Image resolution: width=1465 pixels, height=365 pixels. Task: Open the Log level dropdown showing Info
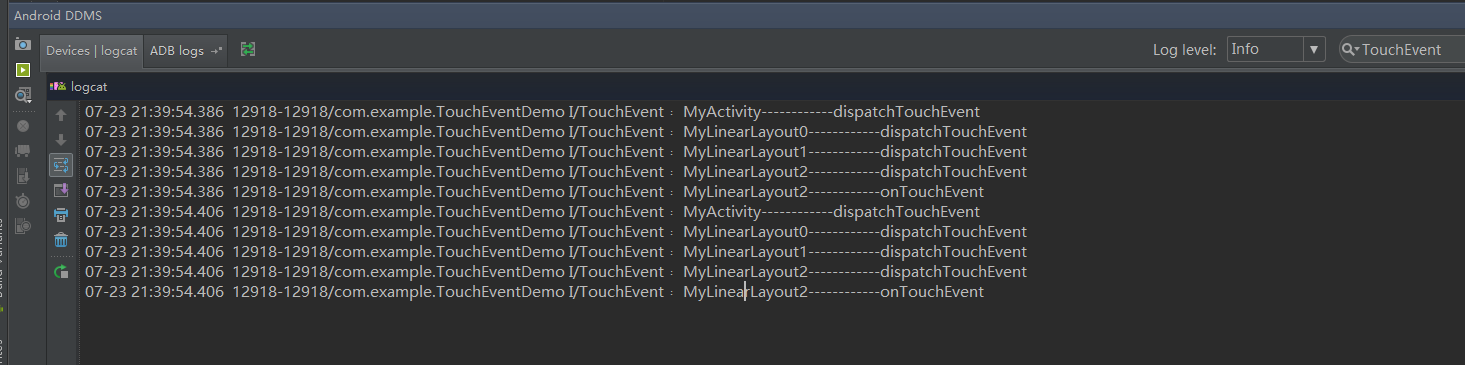click(x=1276, y=49)
